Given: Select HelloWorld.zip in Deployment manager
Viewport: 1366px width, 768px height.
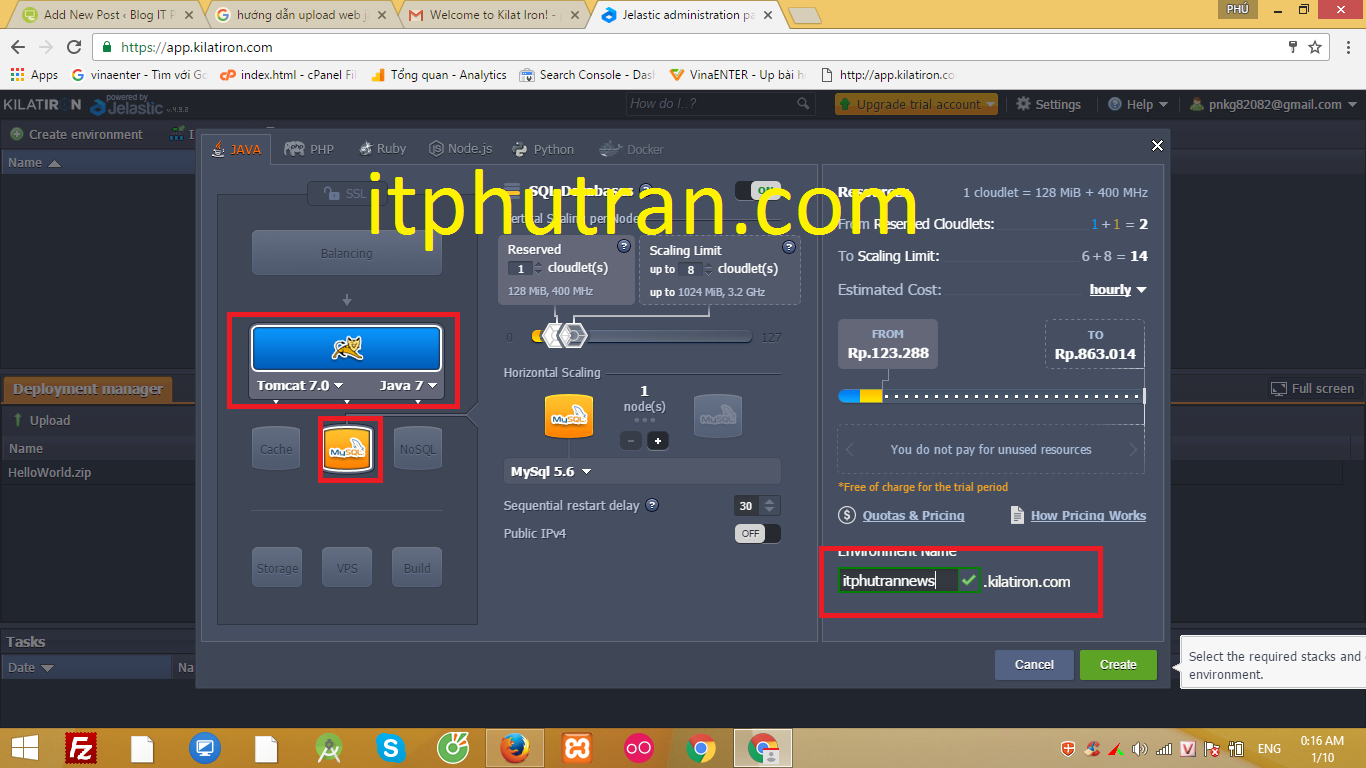Looking at the screenshot, I should coord(50,472).
